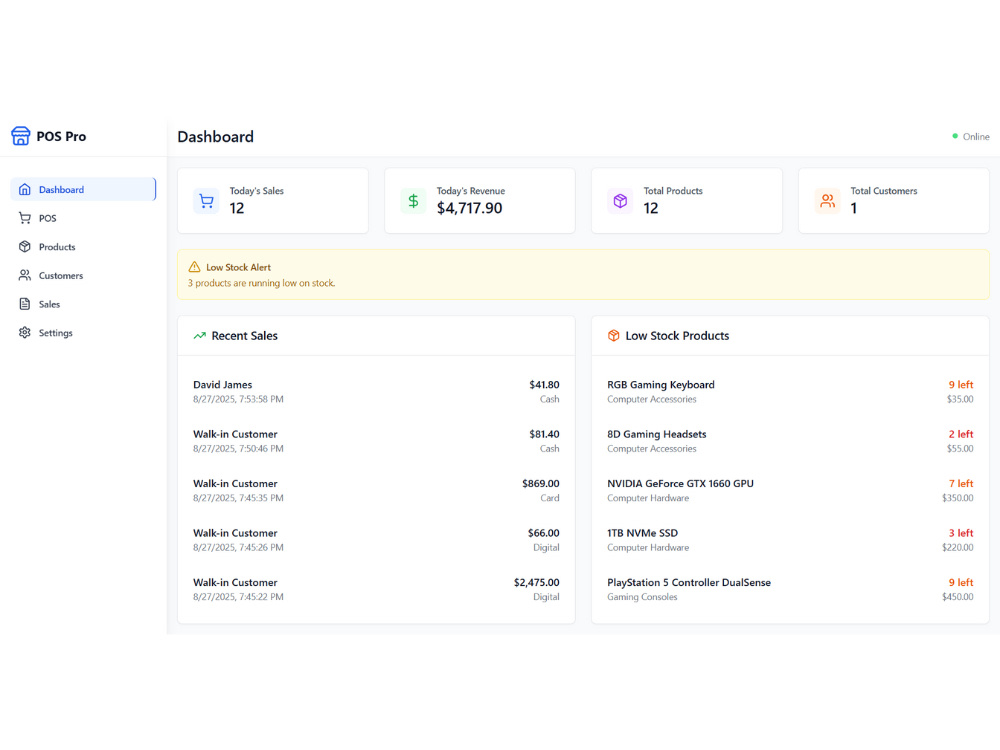Click the Total Products value 12
The width and height of the screenshot is (1000, 750).
coord(651,209)
